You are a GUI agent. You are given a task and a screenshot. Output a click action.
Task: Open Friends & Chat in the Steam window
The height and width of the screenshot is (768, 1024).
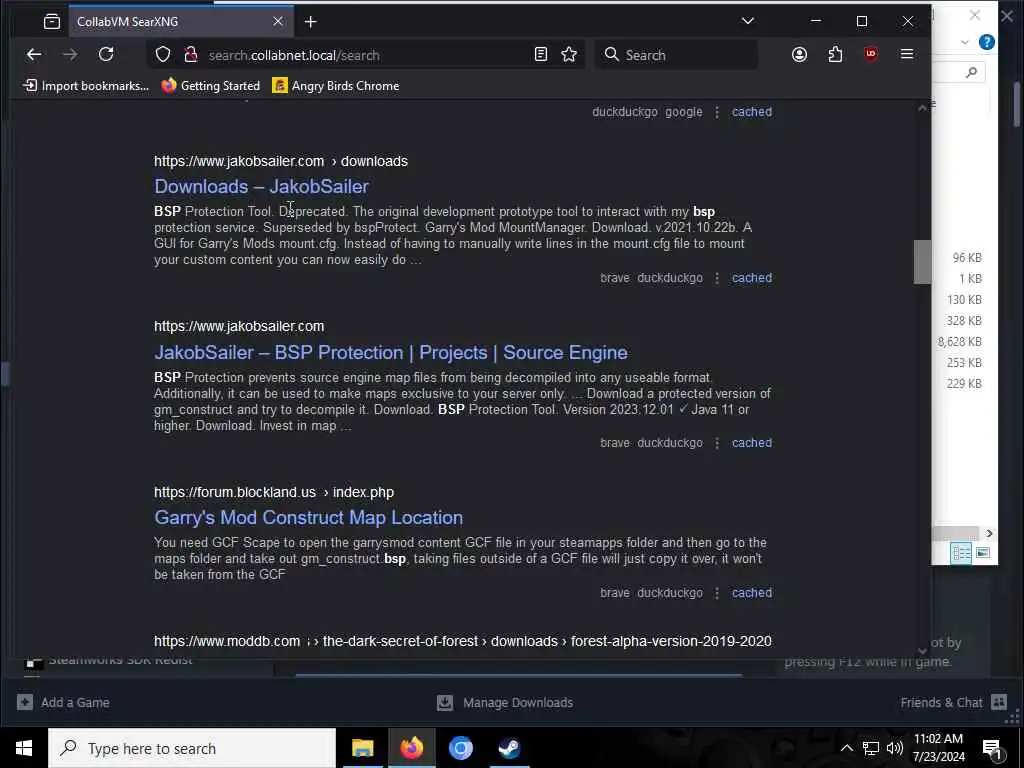tap(941, 703)
